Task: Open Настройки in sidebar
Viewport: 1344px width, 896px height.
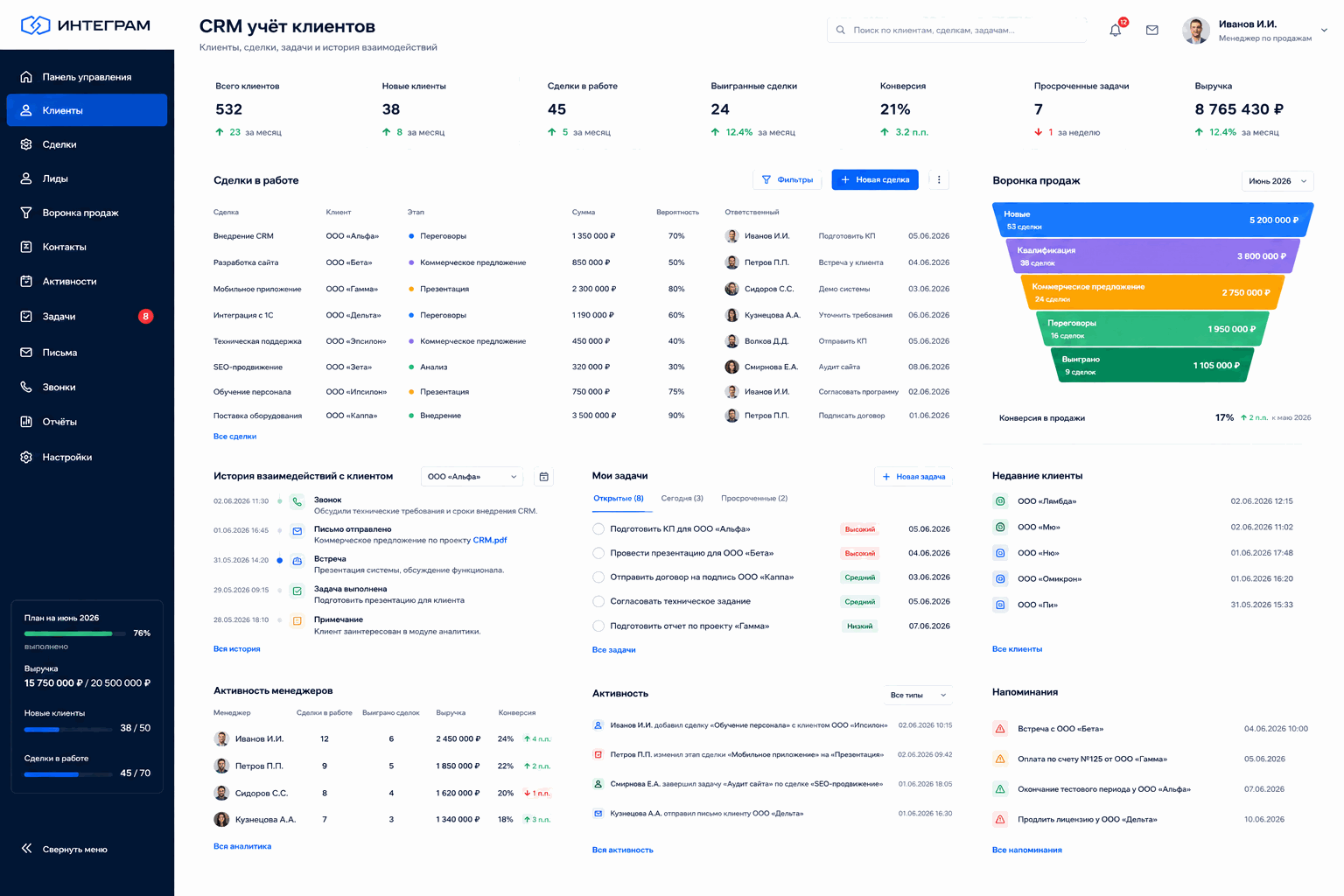Action: coord(87,457)
